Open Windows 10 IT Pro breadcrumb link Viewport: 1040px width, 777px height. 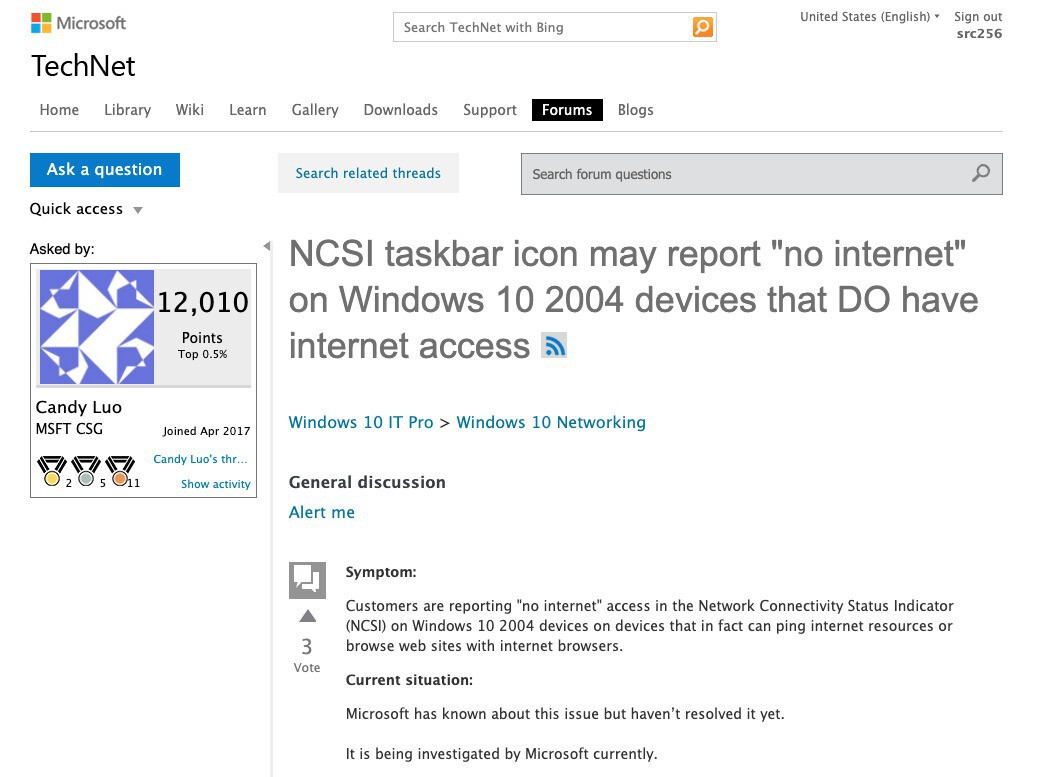pos(361,423)
